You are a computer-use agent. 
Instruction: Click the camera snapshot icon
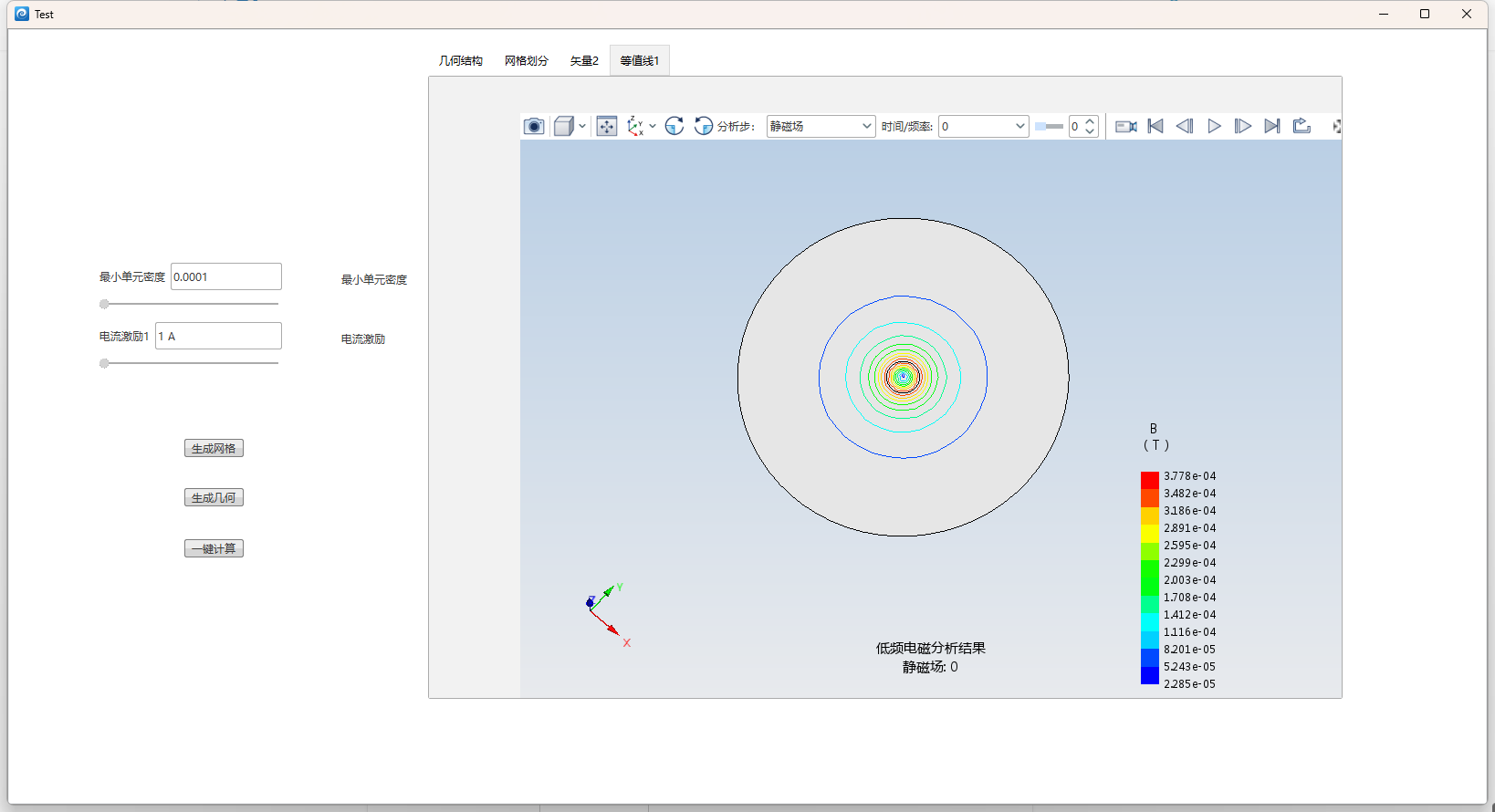click(x=534, y=126)
